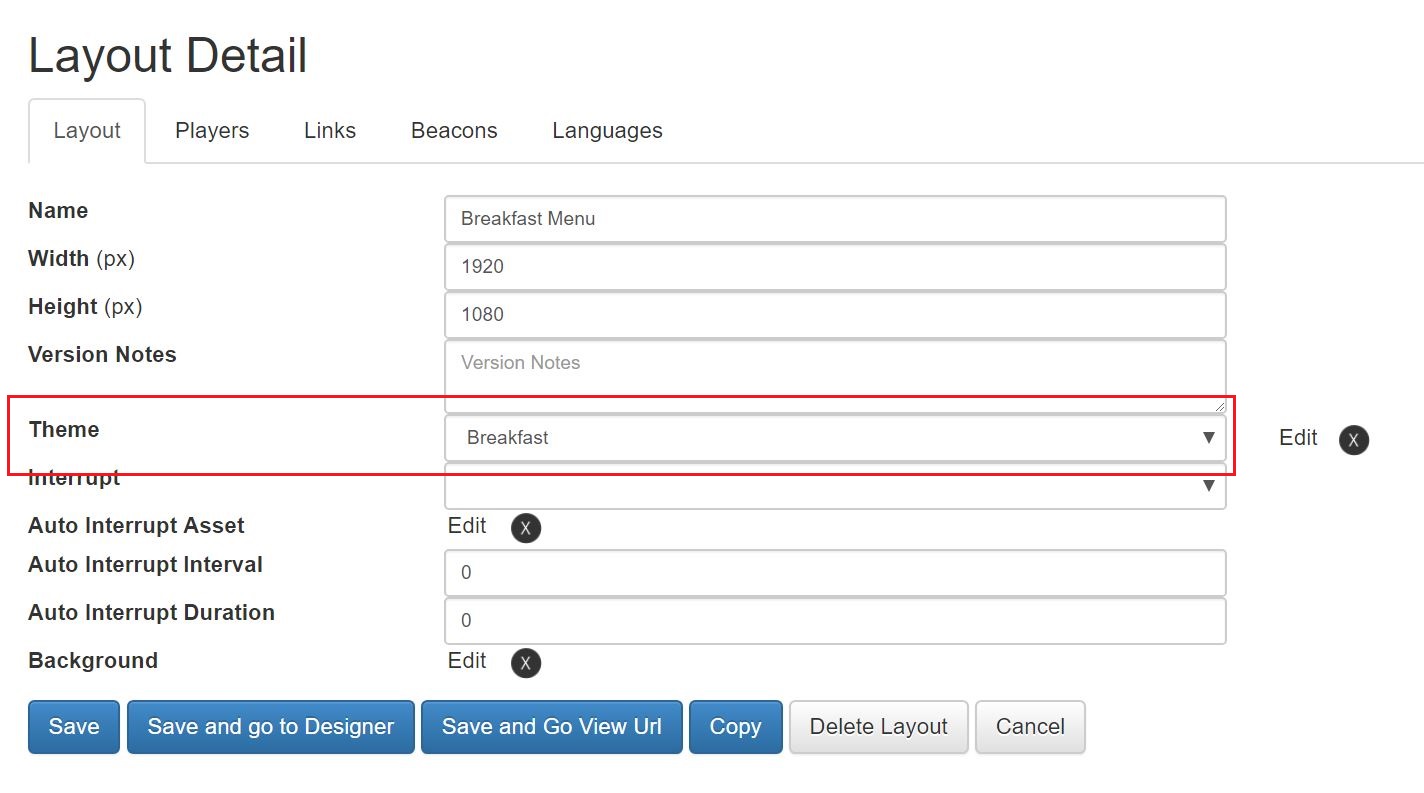Clear the Theme selection with X icon
This screenshot has width=1424, height=793.
1353,439
